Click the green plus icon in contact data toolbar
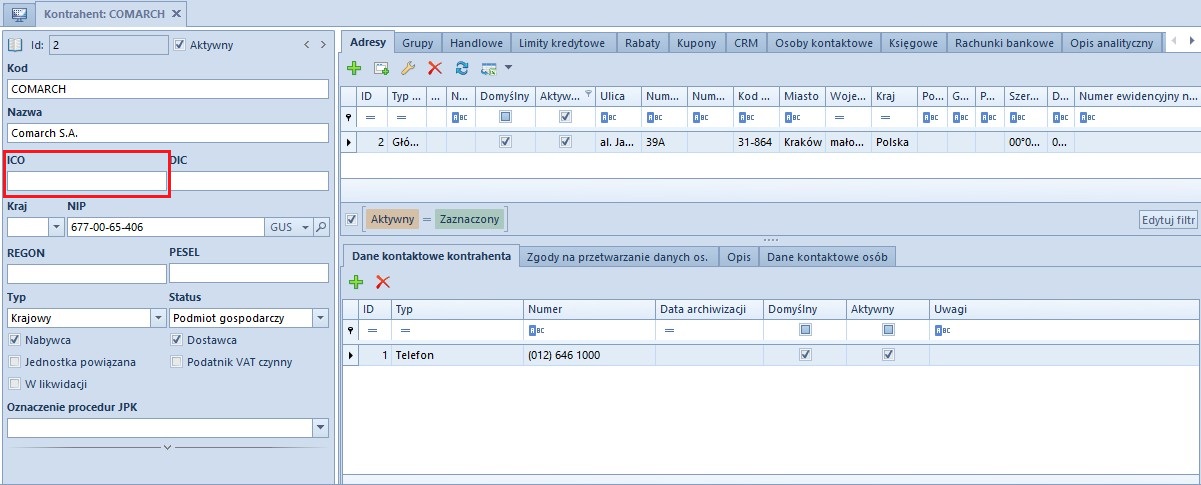This screenshot has width=1201, height=485. point(355,283)
